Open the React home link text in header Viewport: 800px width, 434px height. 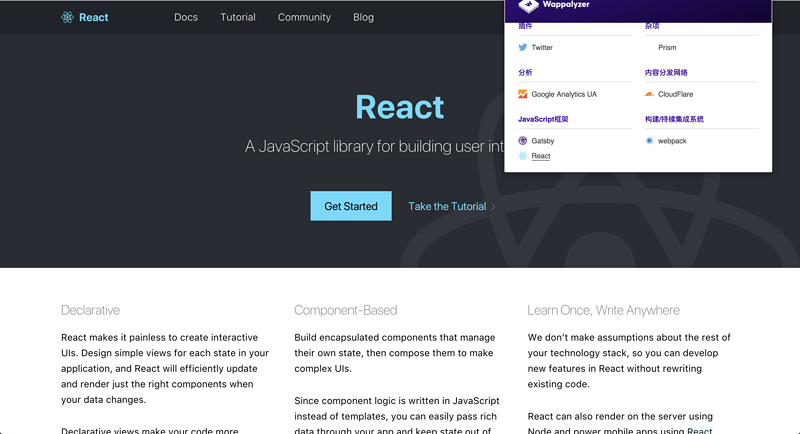(x=93, y=17)
